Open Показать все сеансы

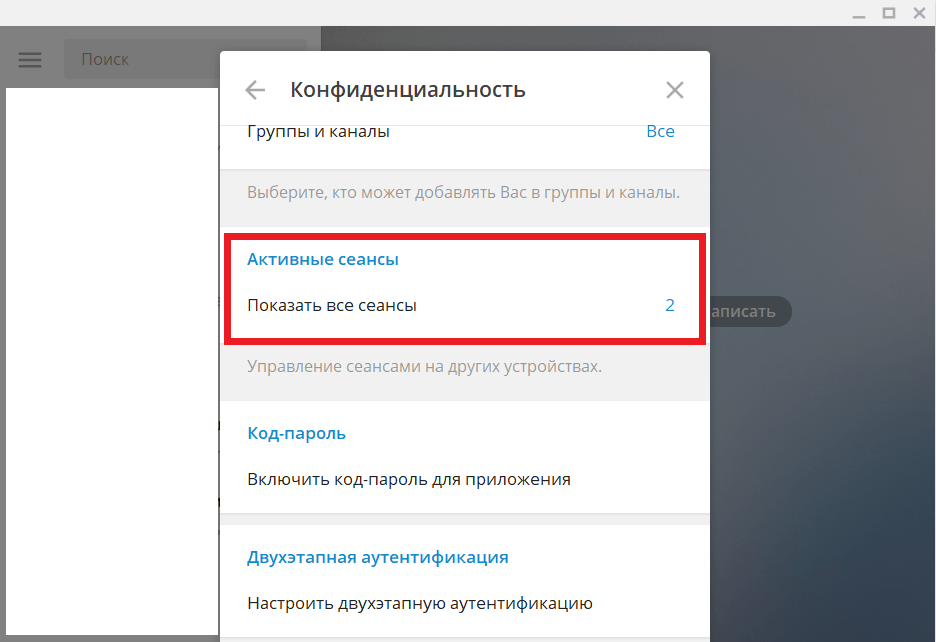pyautogui.click(x=332, y=306)
